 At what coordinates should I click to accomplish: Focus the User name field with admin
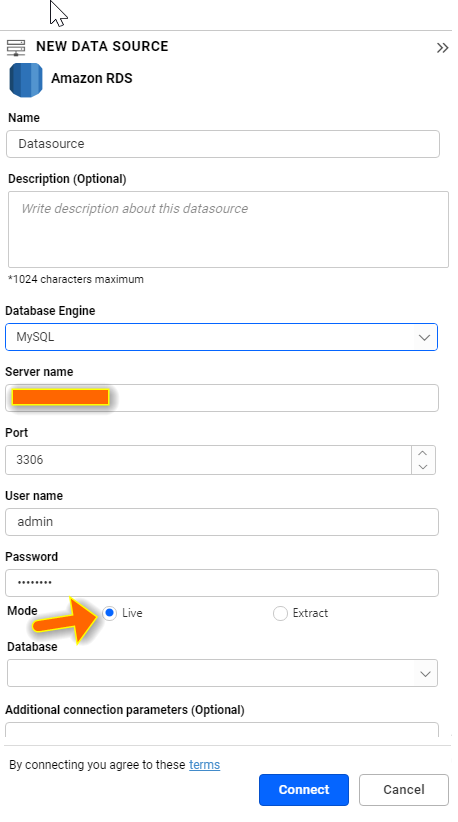point(222,522)
